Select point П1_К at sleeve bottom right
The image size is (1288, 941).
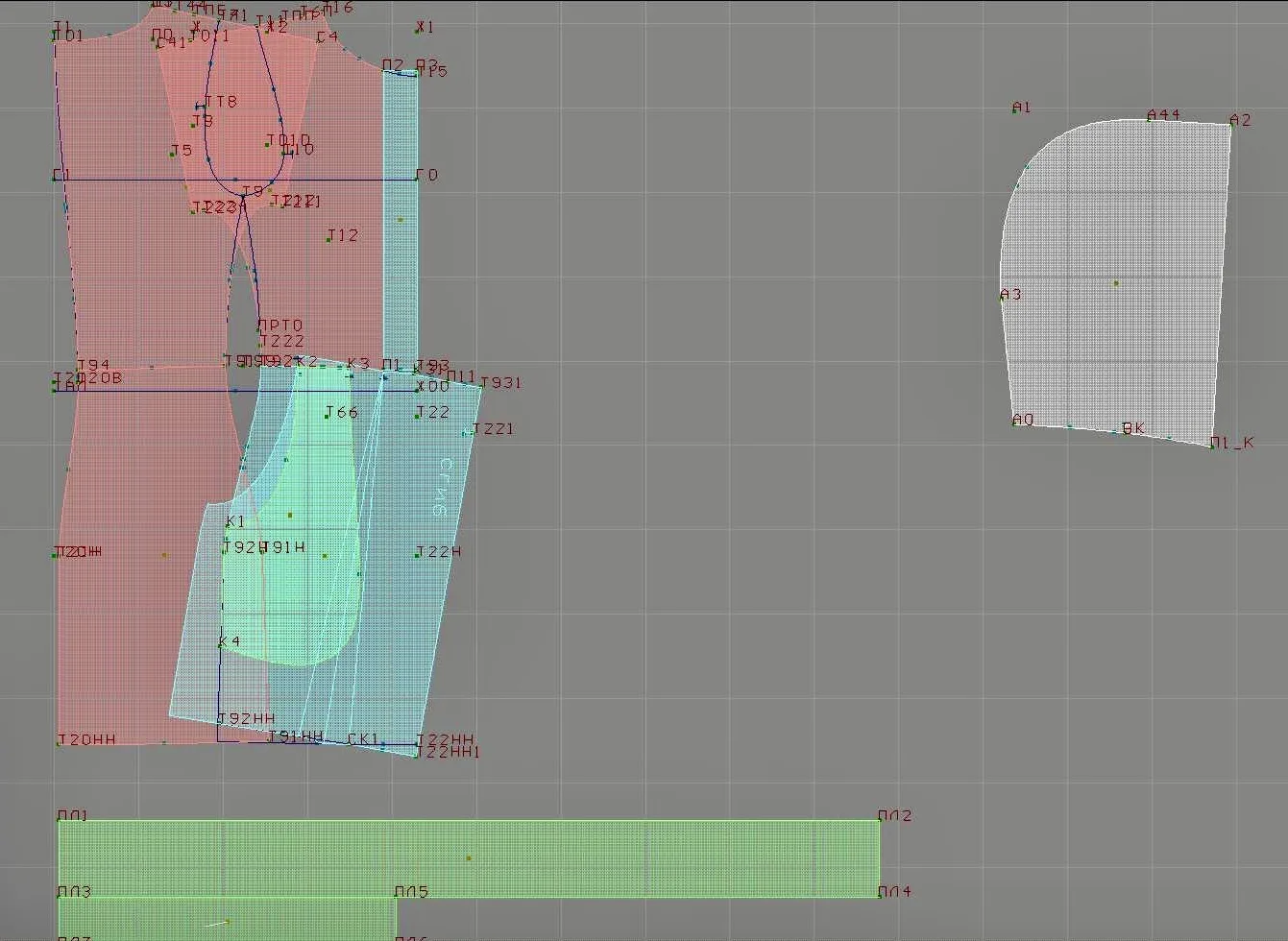pyautogui.click(x=1231, y=443)
